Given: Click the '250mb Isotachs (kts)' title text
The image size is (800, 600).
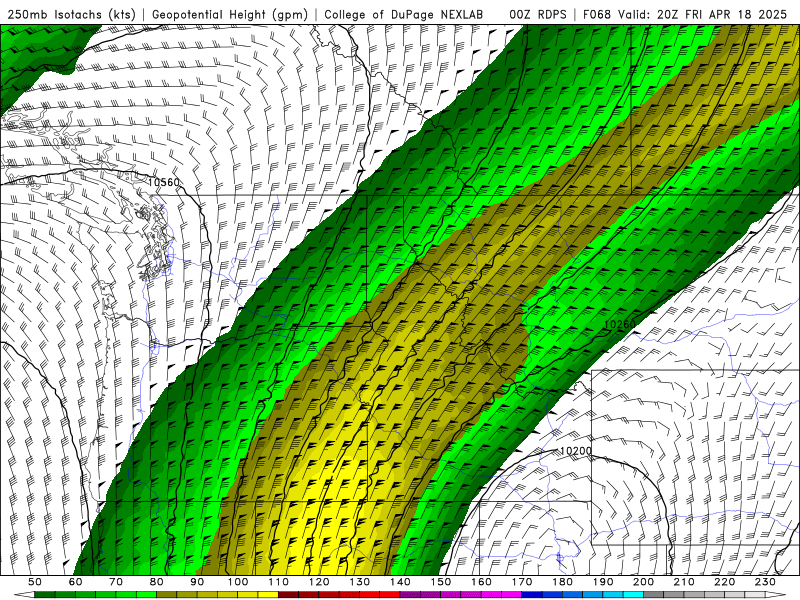Looking at the screenshot, I should point(71,15).
